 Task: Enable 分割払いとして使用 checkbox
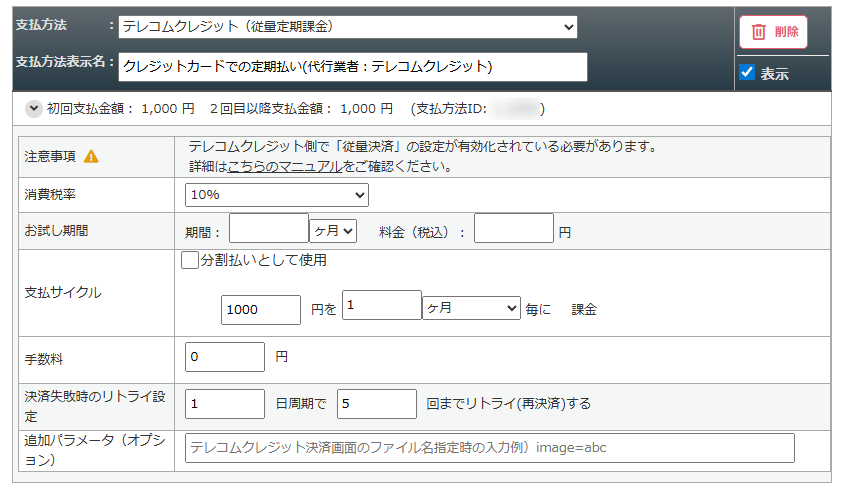tap(189, 261)
